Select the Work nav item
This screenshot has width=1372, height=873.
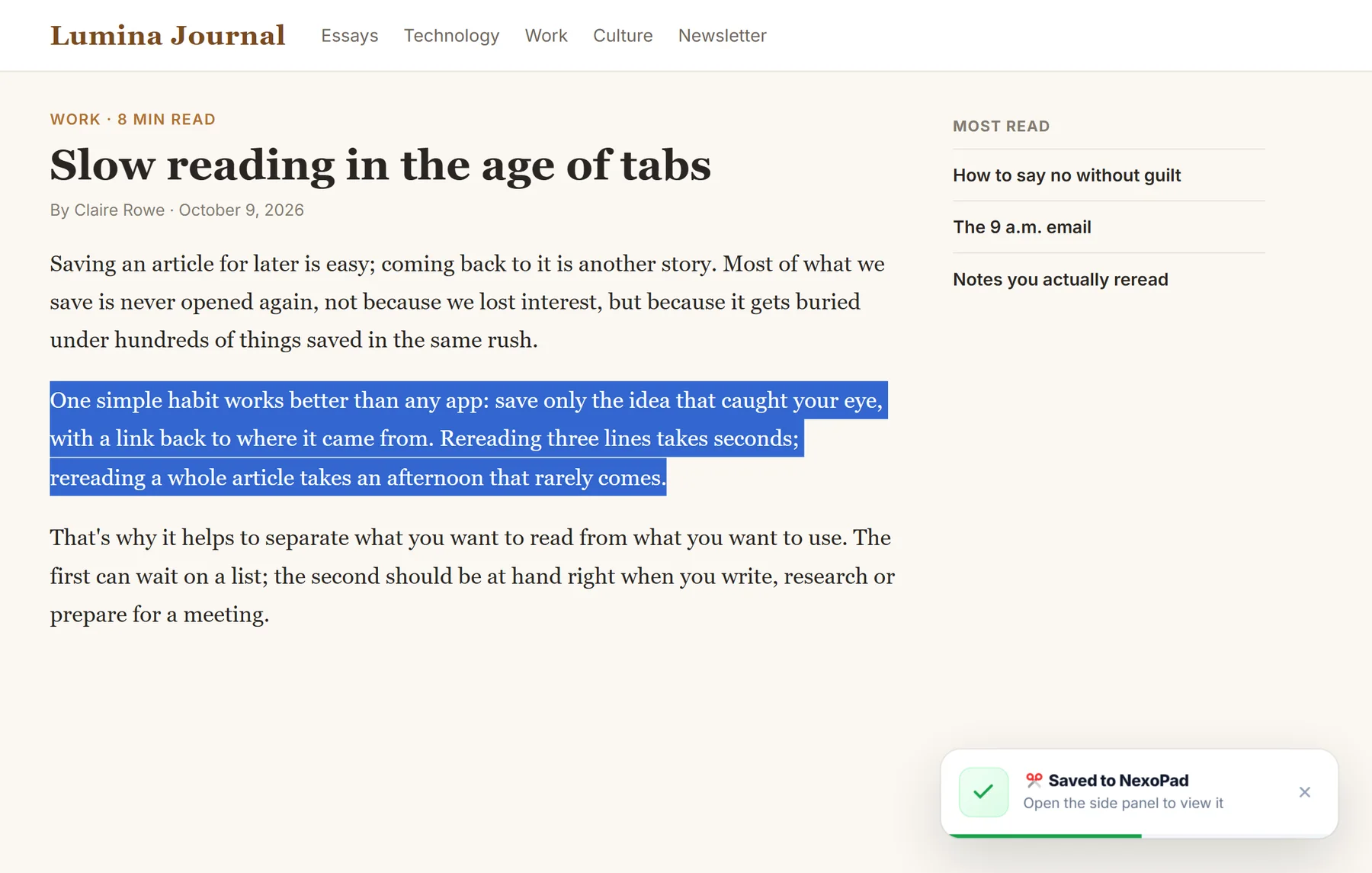click(546, 36)
